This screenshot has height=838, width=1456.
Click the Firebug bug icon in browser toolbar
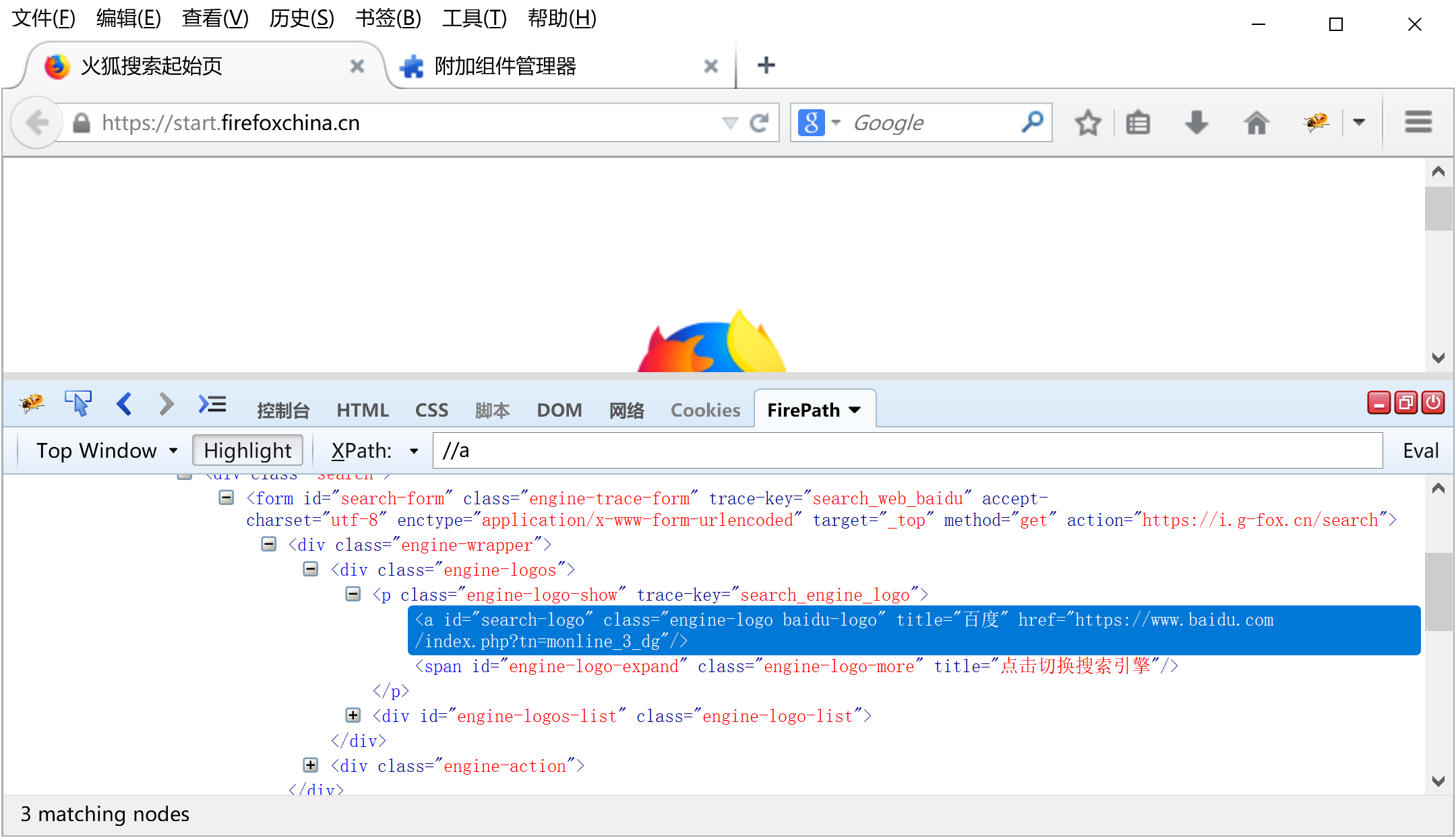tap(1316, 122)
